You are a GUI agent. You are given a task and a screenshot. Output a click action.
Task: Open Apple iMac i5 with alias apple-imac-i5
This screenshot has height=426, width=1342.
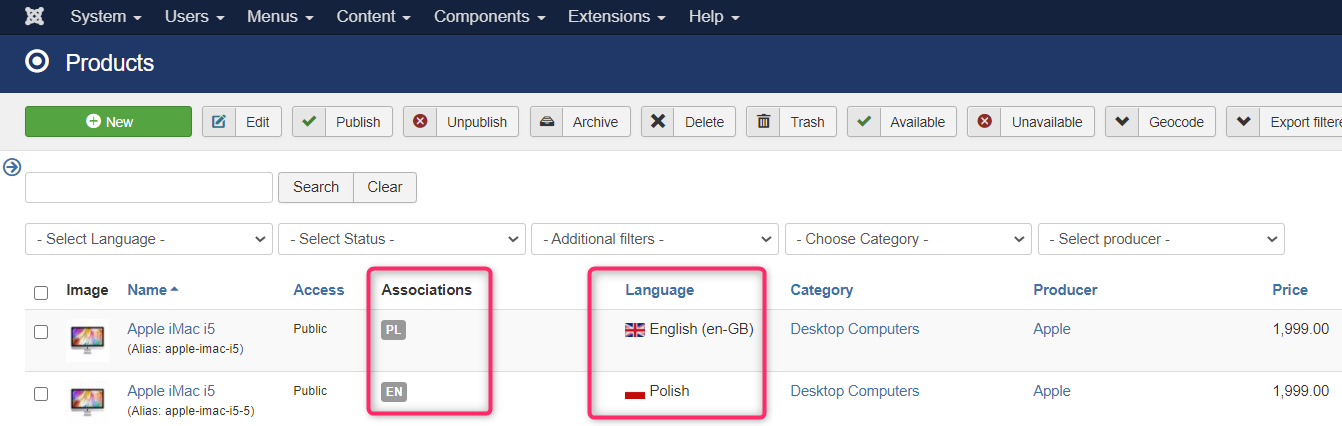pyautogui.click(x=171, y=329)
